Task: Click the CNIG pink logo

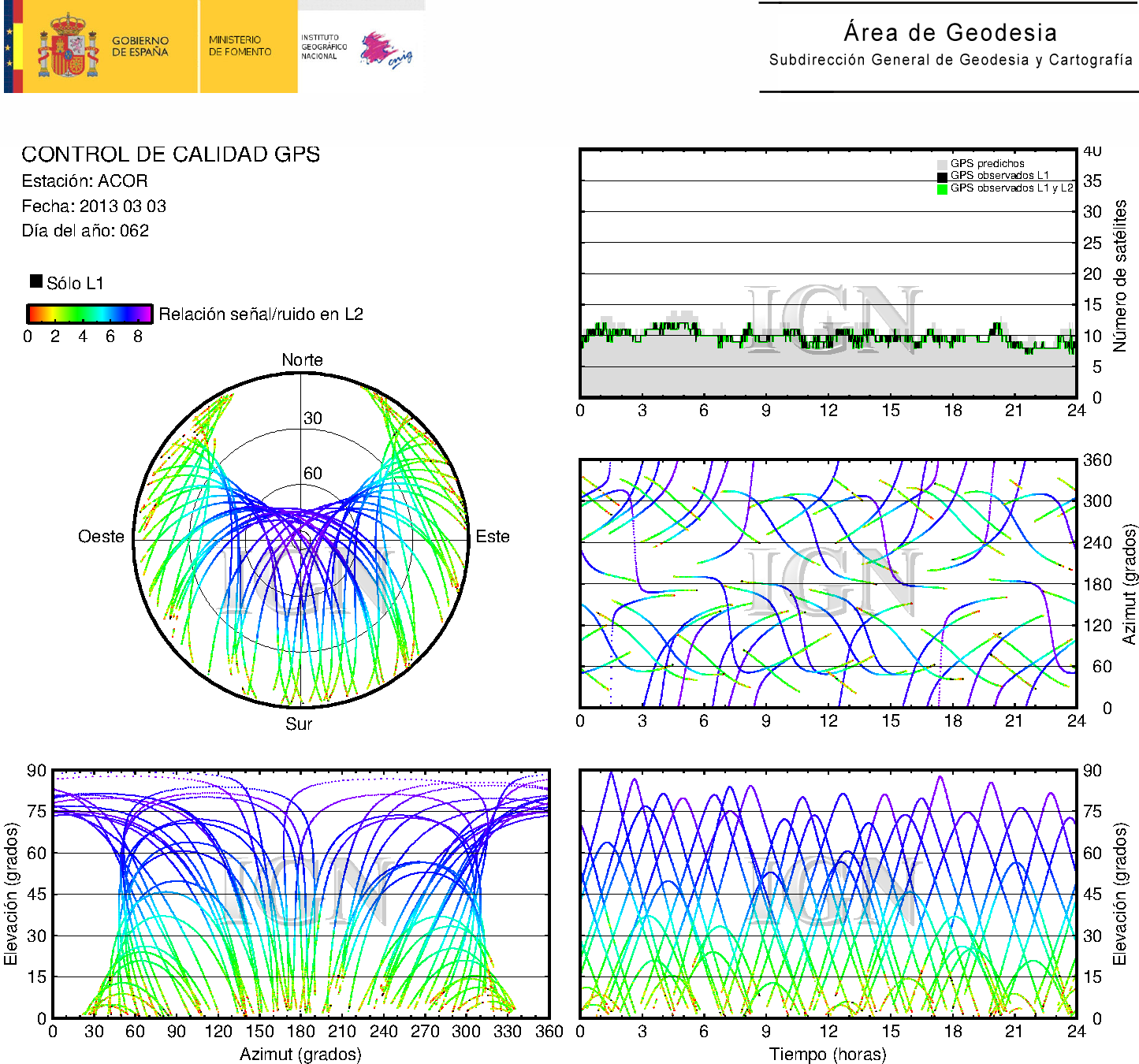Action: (385, 50)
